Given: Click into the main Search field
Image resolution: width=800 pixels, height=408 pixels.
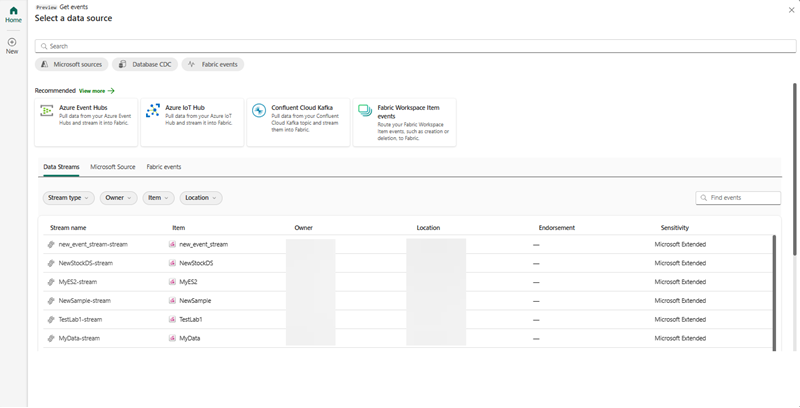Looking at the screenshot, I should point(415,46).
